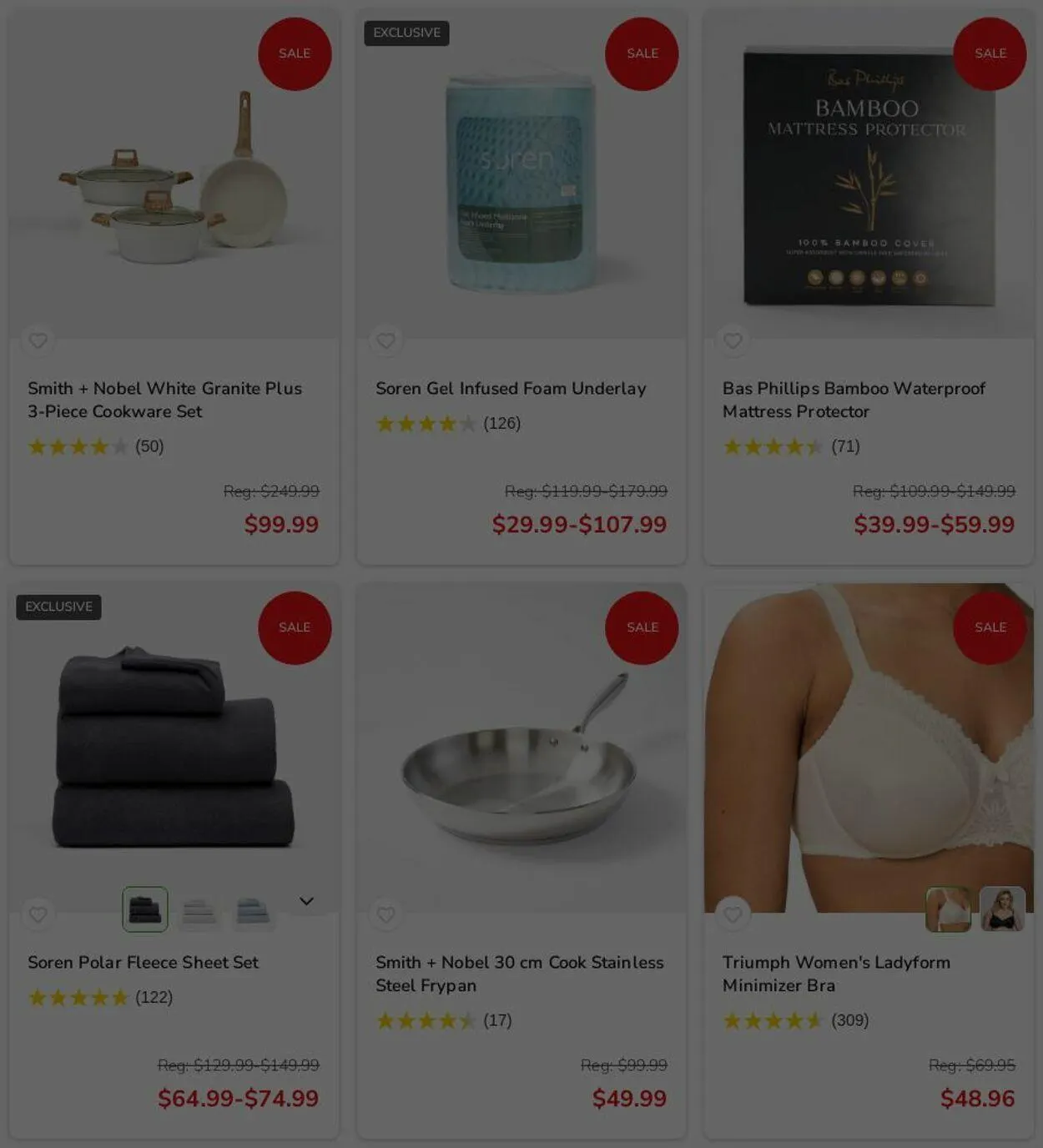Viewport: 1043px width, 1148px height.
Task: Select charcoal color swatch for Fleece Sheet Set
Action: tap(145, 909)
